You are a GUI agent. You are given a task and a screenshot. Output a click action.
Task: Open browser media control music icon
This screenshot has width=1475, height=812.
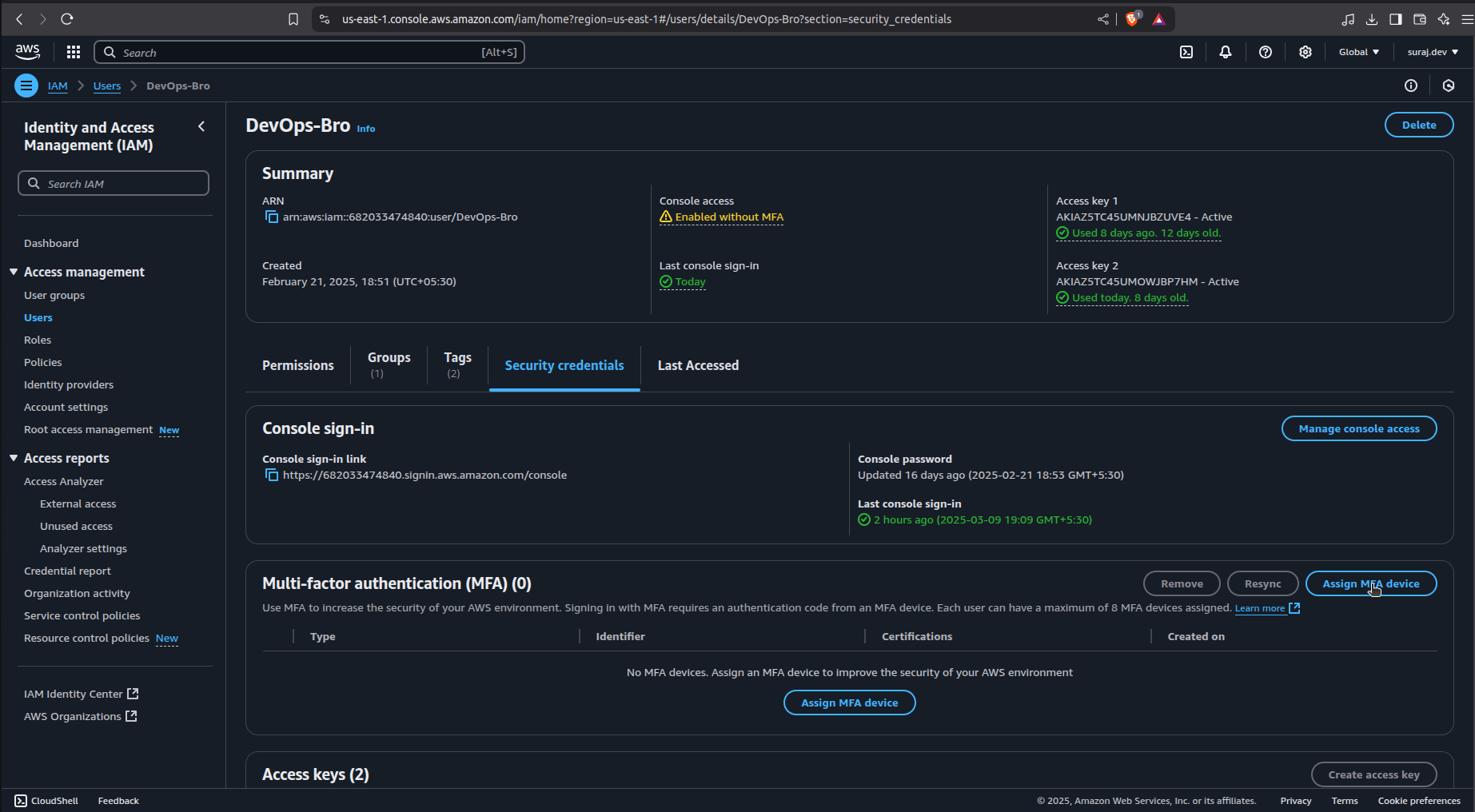pyautogui.click(x=1348, y=19)
